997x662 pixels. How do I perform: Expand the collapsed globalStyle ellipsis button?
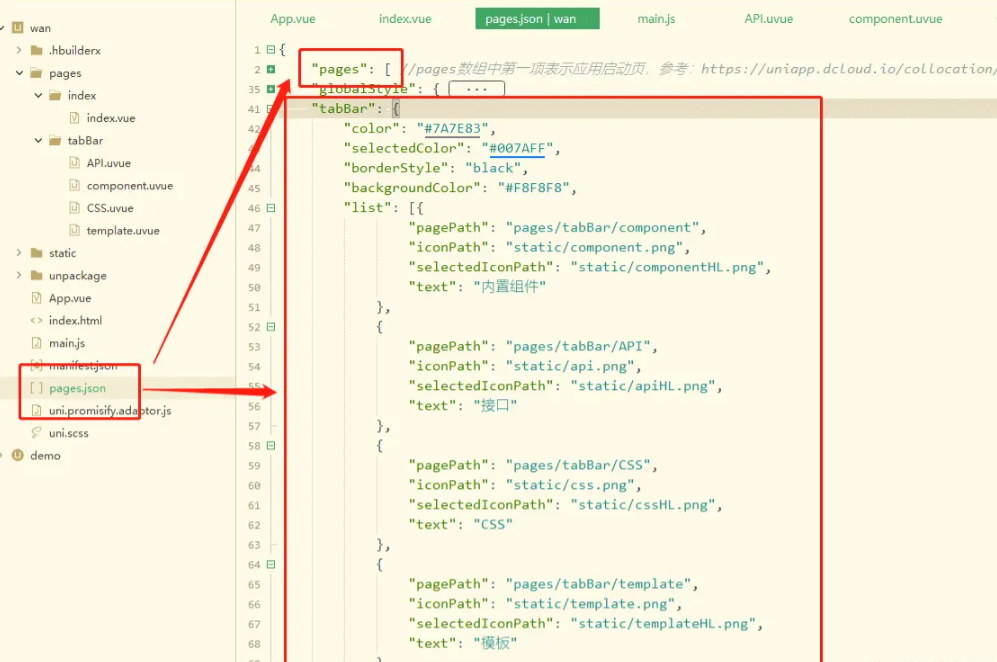tap(477, 88)
